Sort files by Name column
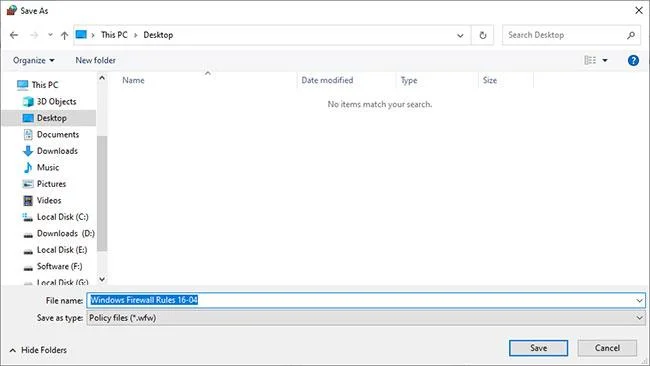650x366 pixels. (133, 80)
